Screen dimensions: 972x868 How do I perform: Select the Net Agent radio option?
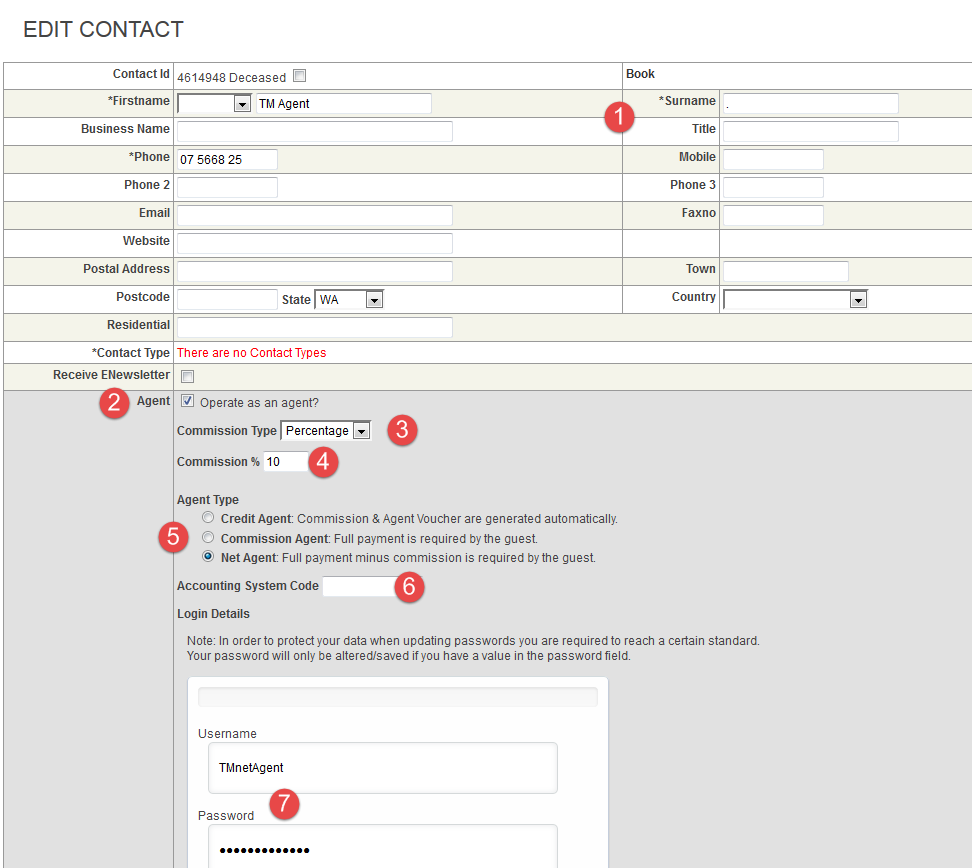click(x=208, y=557)
